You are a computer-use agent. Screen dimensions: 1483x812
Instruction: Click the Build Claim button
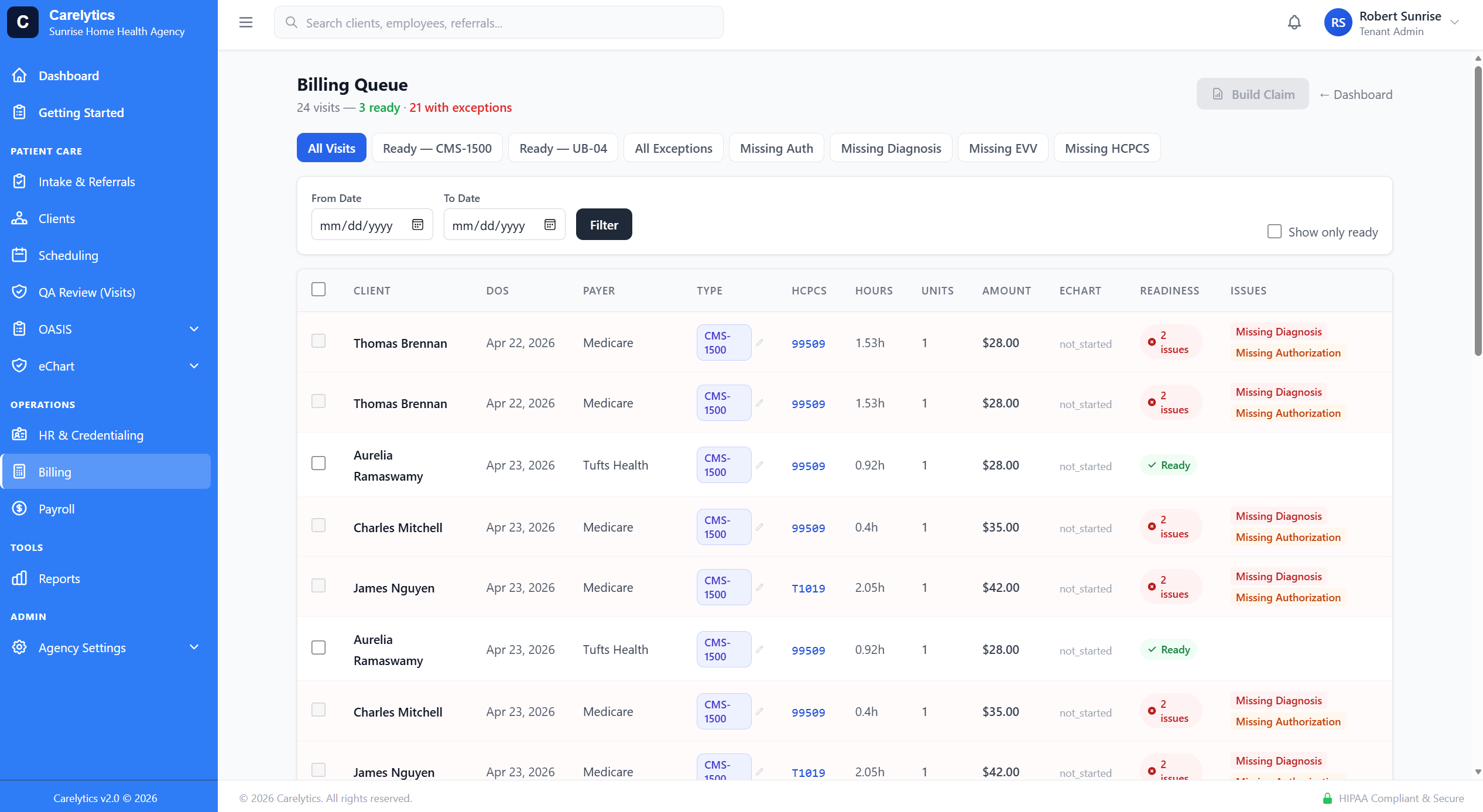click(1253, 94)
